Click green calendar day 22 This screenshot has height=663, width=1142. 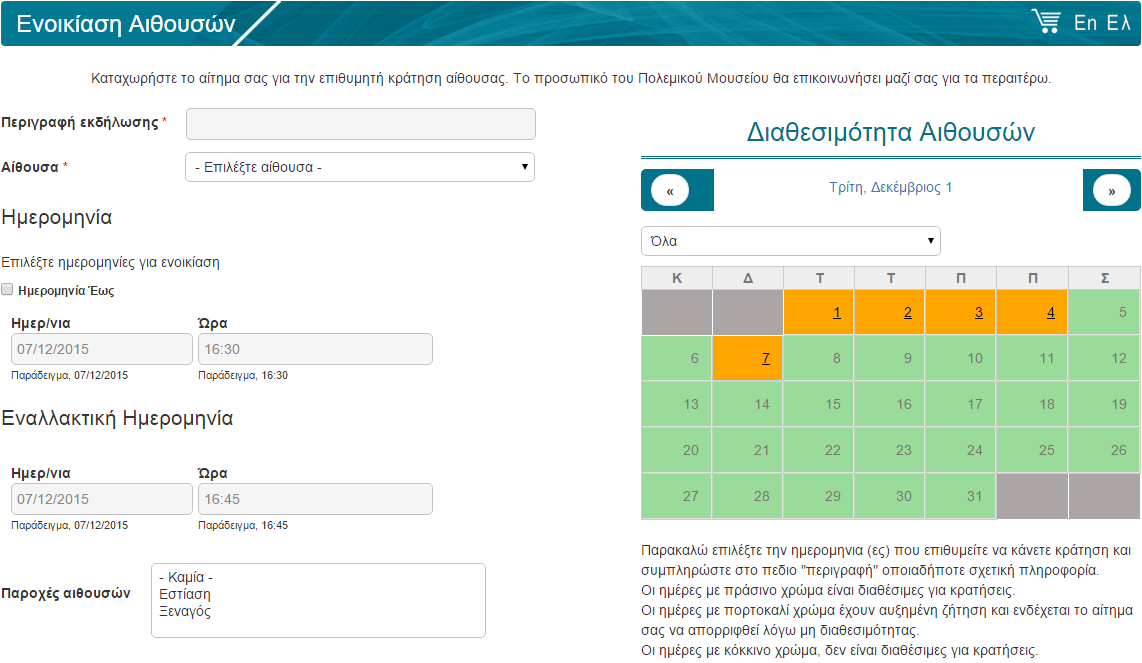pos(819,450)
